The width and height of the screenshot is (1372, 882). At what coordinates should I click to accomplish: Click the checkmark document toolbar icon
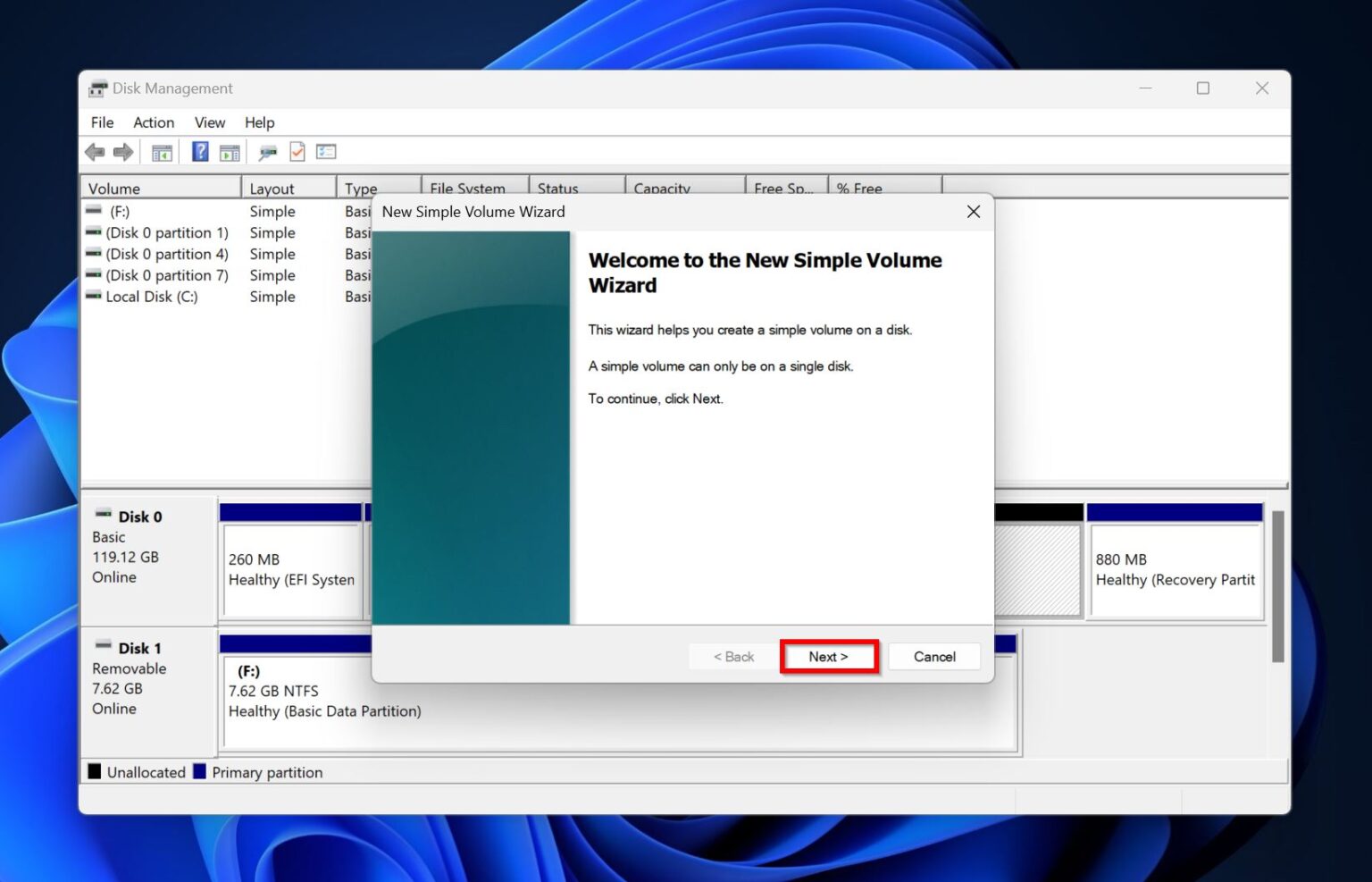(297, 151)
